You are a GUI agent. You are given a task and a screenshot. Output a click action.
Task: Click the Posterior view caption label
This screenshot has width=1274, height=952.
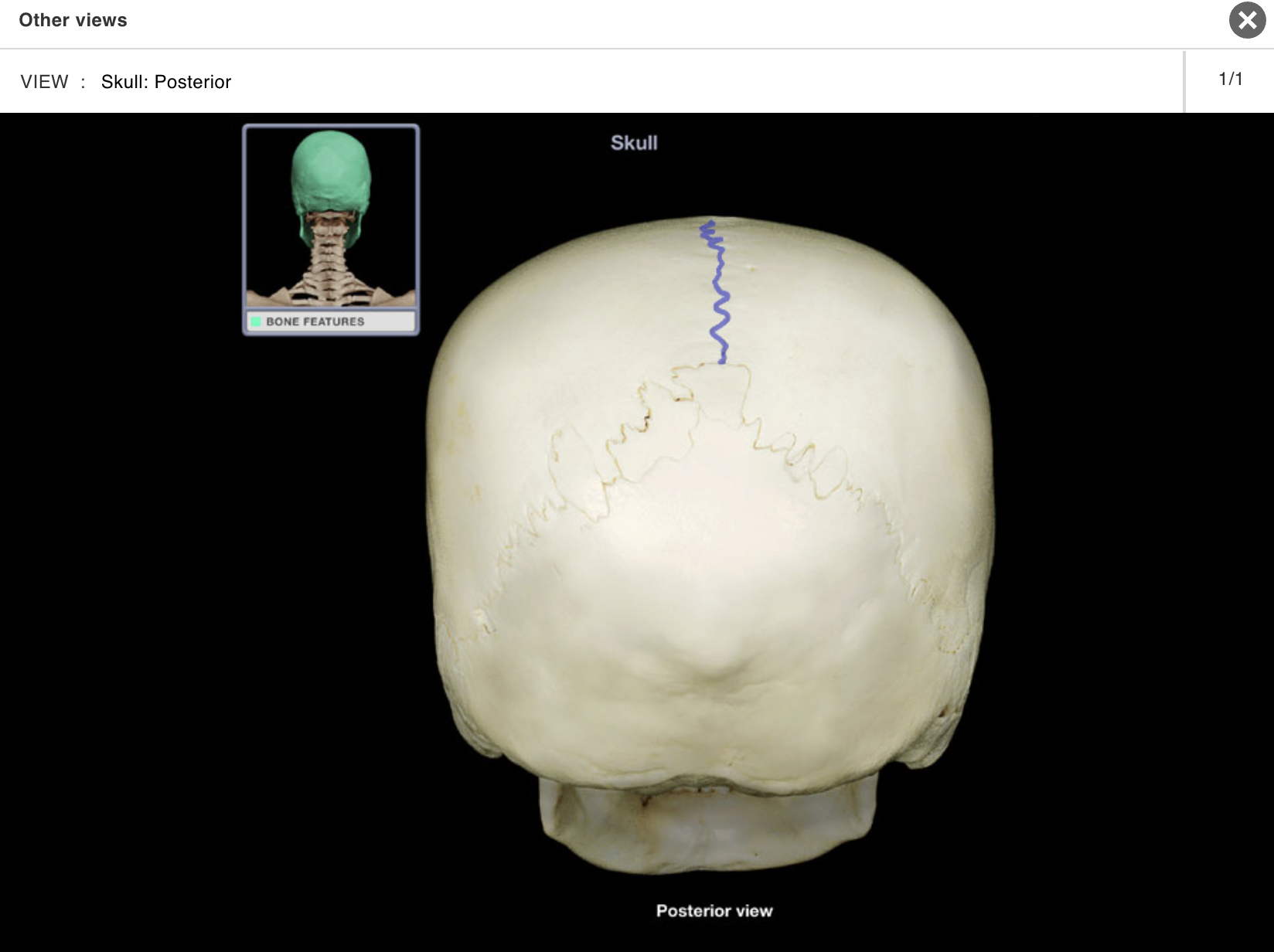point(714,910)
